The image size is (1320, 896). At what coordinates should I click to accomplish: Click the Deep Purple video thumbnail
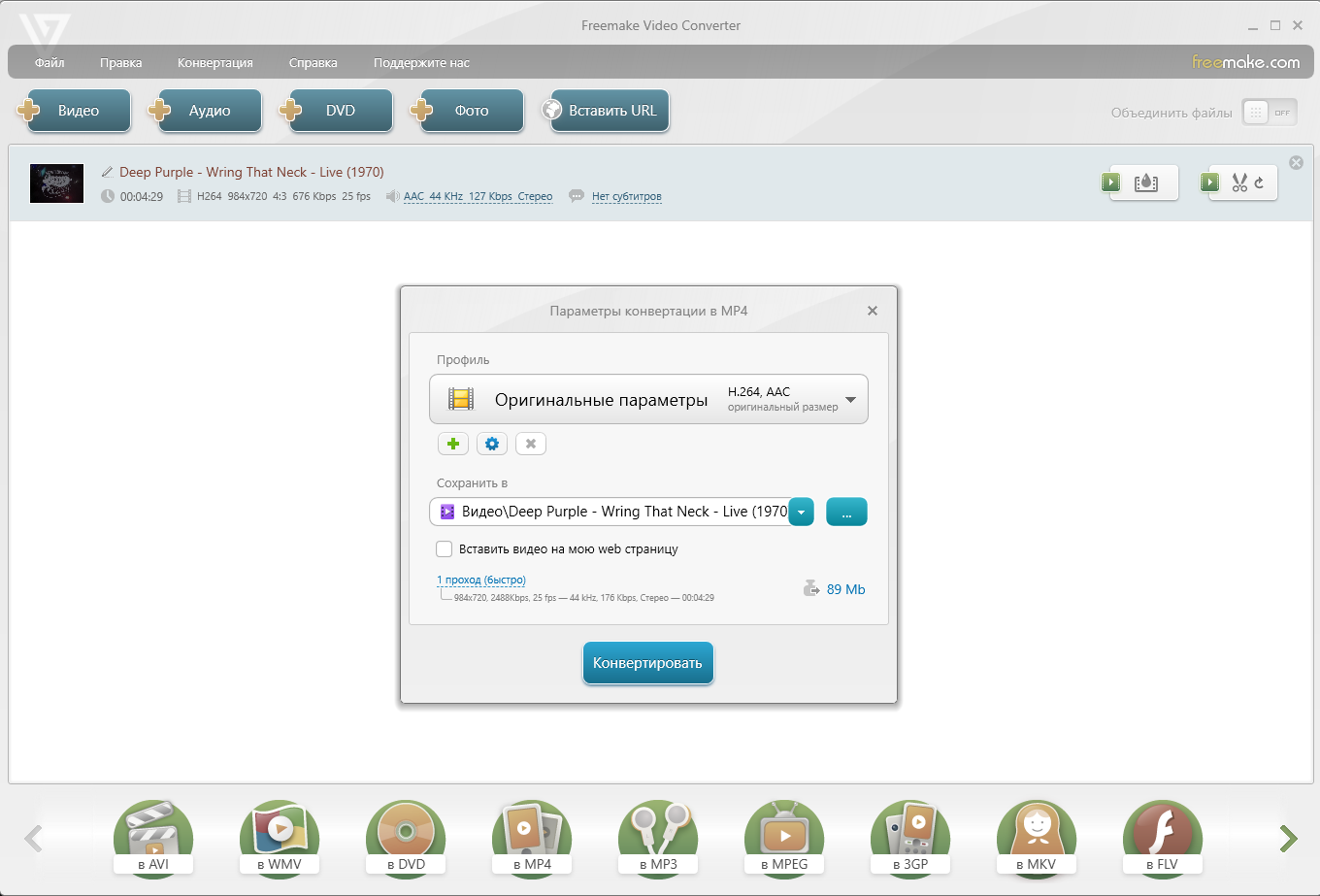click(x=56, y=183)
